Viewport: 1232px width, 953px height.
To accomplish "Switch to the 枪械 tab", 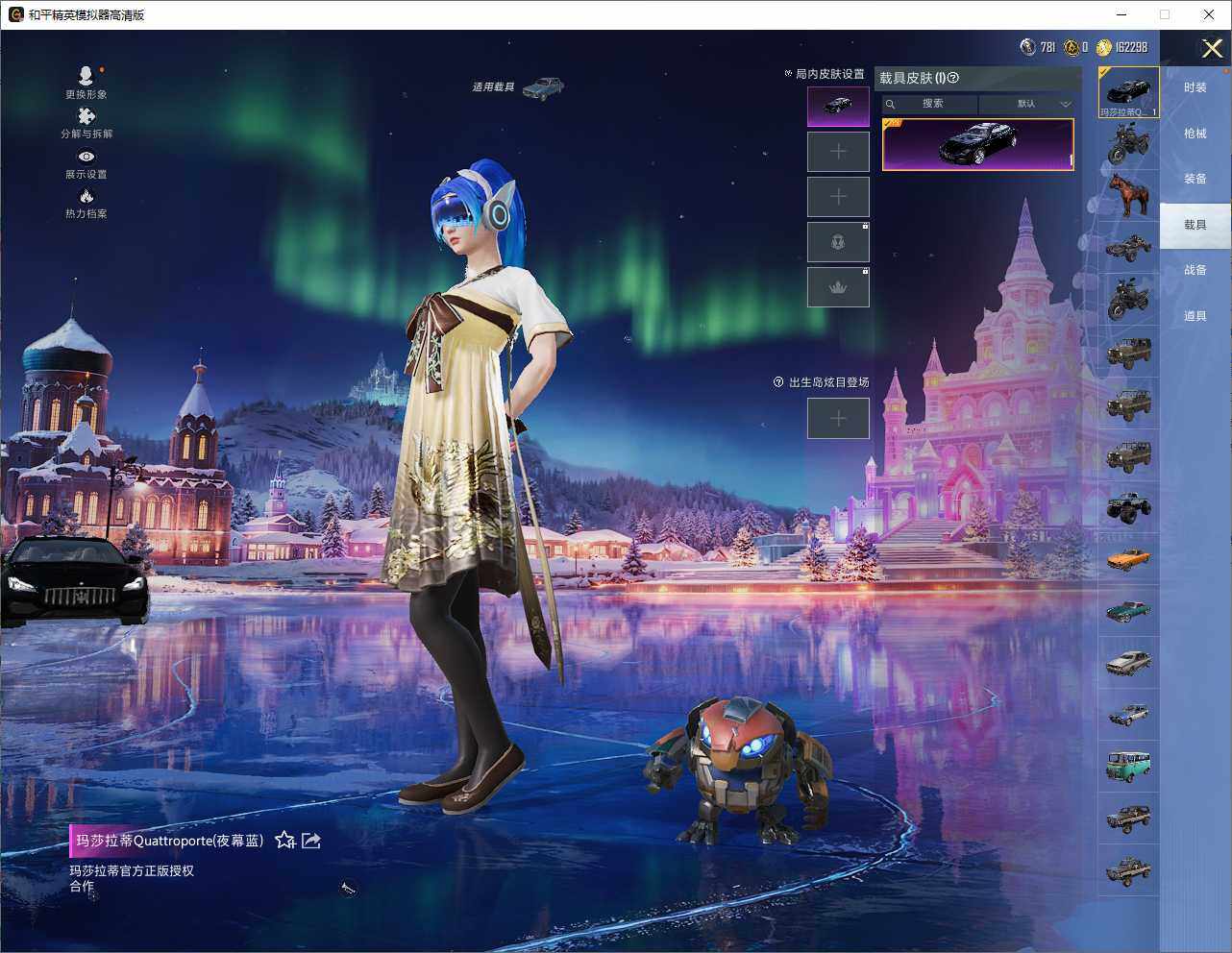I will [x=1195, y=134].
